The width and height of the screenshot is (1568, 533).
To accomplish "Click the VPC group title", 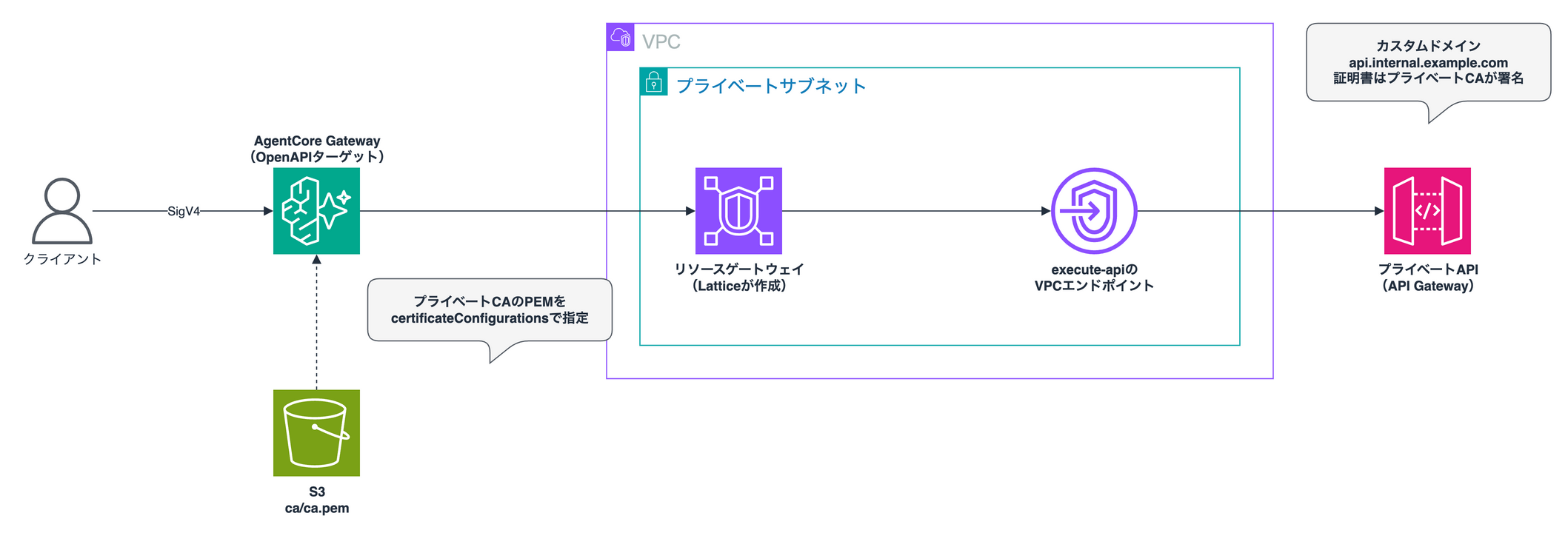I will pos(661,41).
